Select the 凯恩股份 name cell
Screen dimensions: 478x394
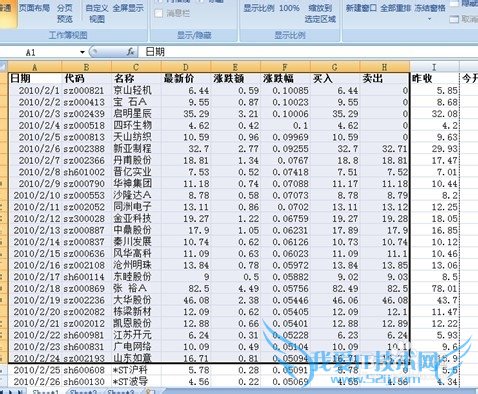click(136, 323)
